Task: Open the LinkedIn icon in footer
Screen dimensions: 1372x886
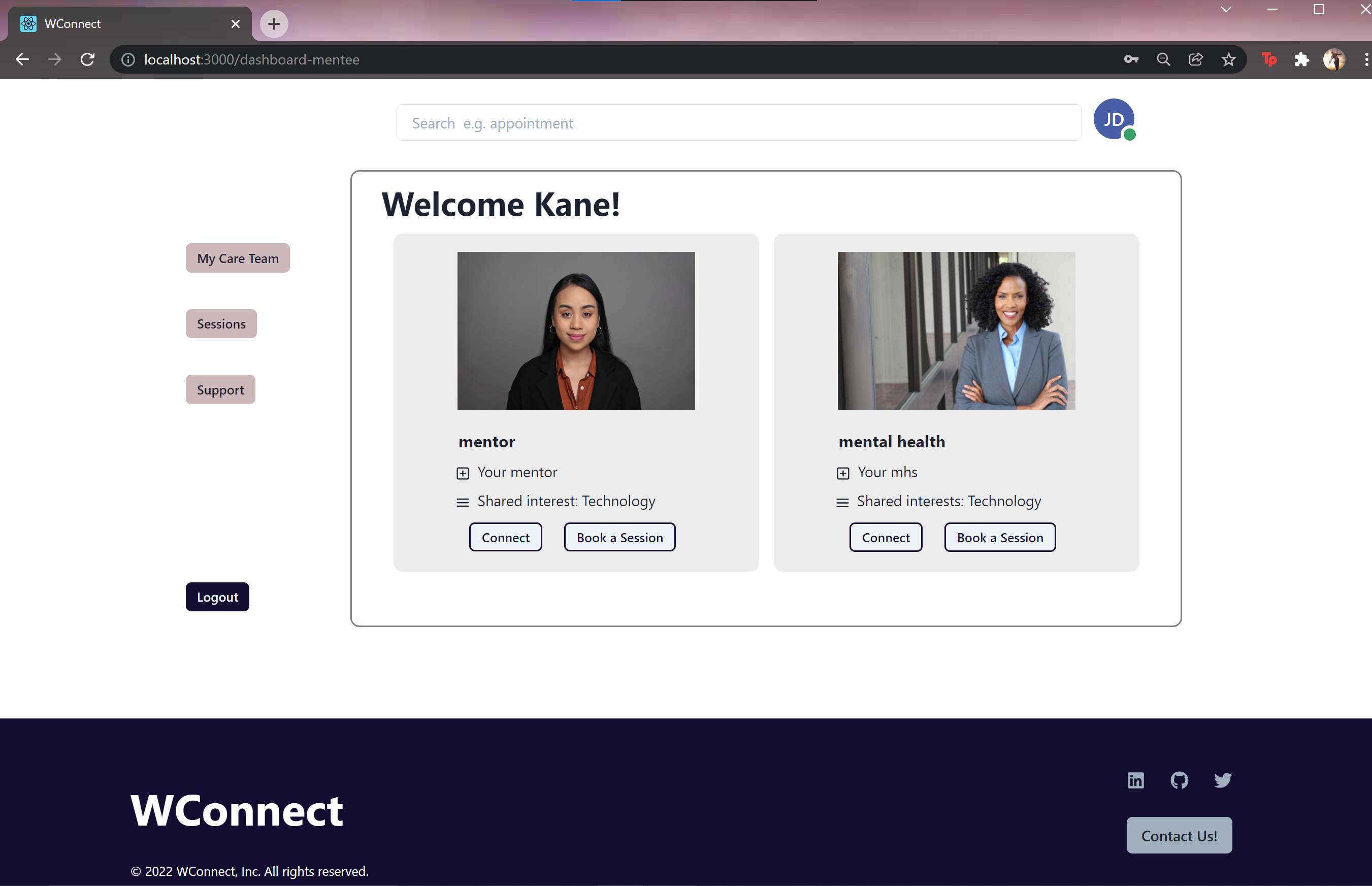Action: (x=1135, y=780)
